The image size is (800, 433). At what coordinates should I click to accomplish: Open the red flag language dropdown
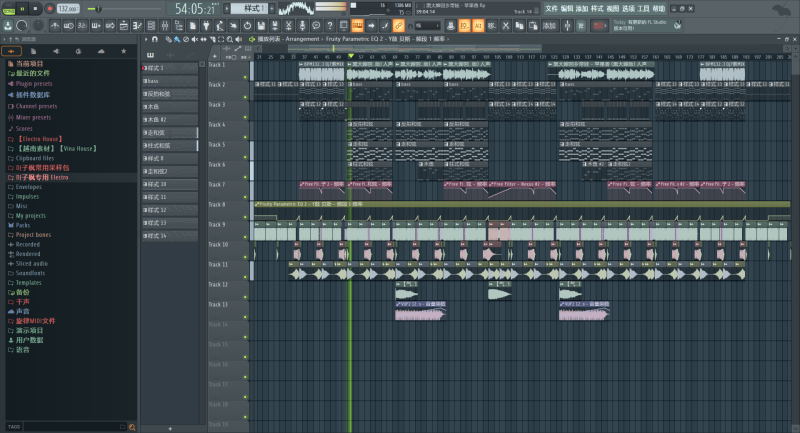point(598,26)
